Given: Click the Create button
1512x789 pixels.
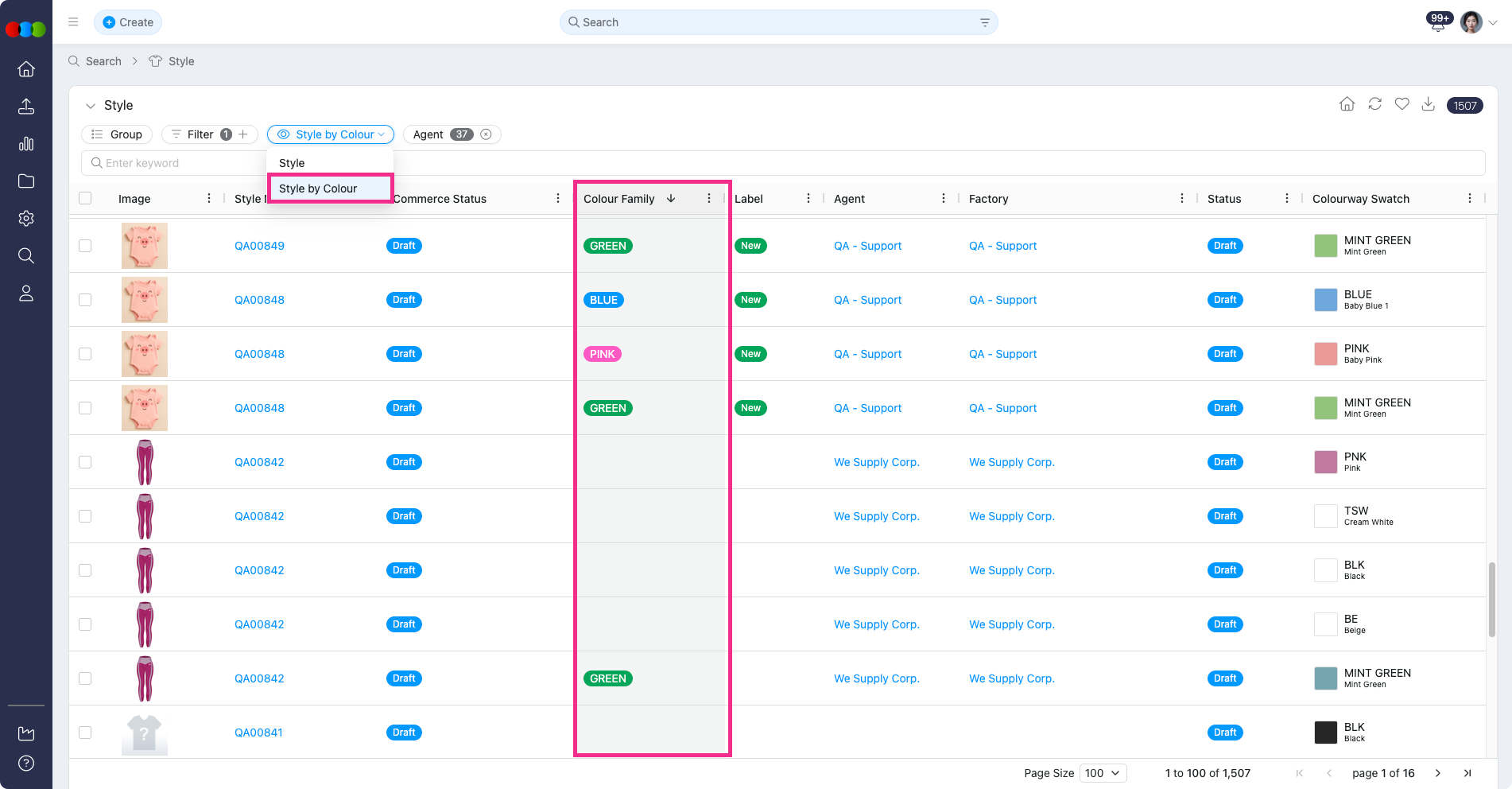Looking at the screenshot, I should click(x=128, y=22).
